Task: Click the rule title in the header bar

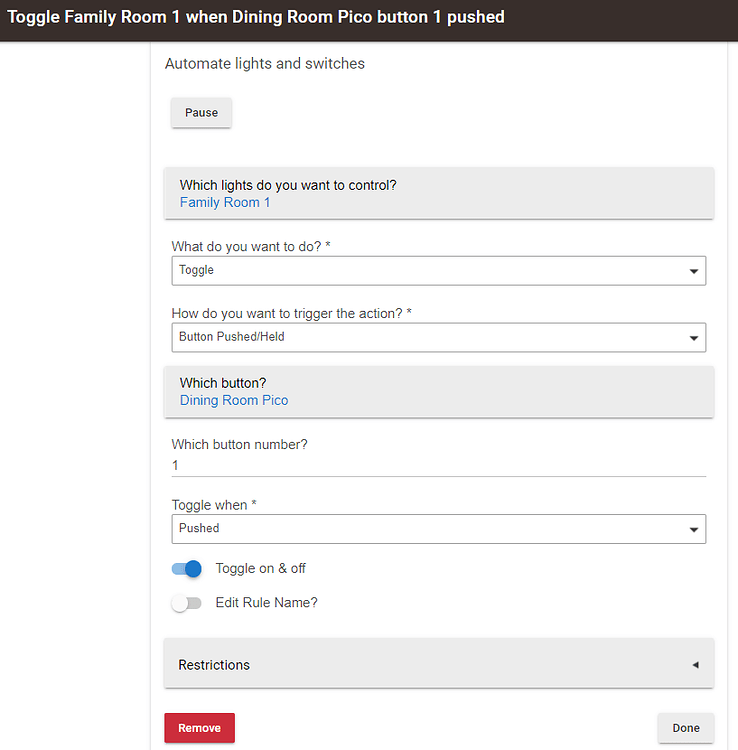Action: tap(256, 17)
